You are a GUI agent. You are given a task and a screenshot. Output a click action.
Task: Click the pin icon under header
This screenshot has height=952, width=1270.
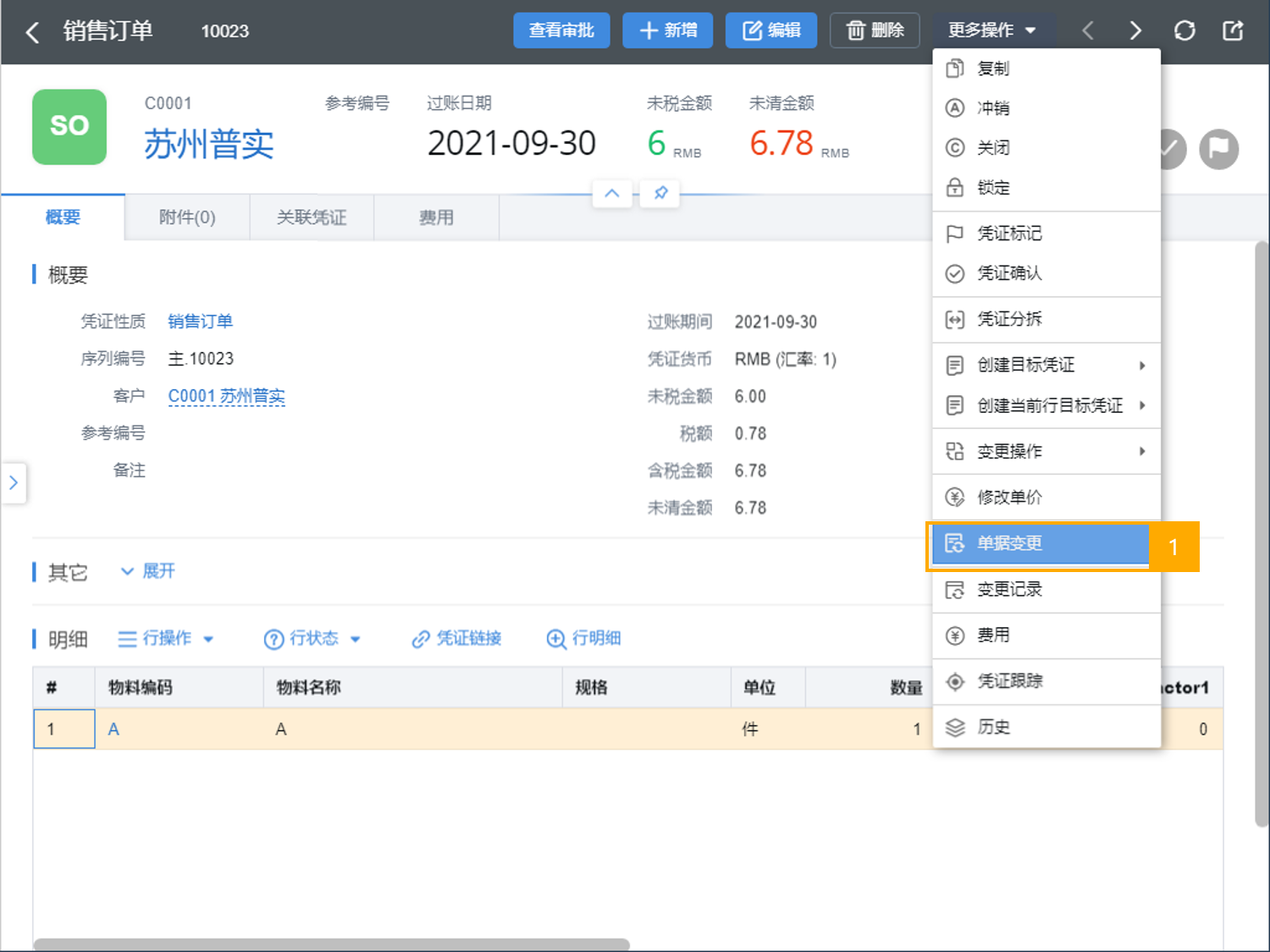click(660, 194)
